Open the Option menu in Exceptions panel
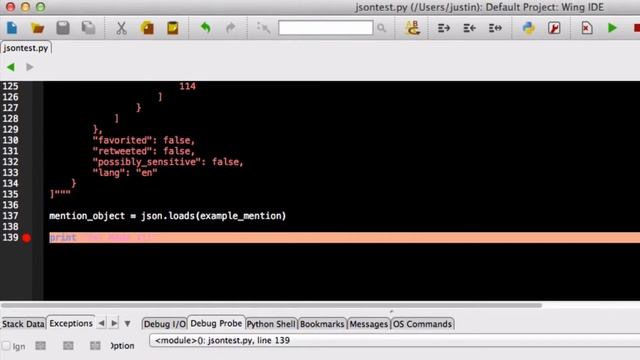Image resolution: width=640 pixels, height=360 pixels. tap(122, 346)
